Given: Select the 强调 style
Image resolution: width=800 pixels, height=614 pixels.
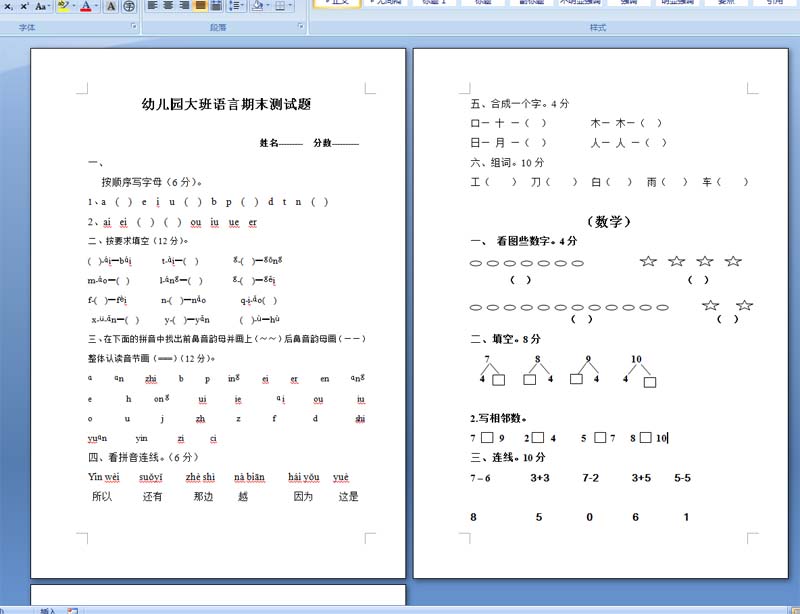Looking at the screenshot, I should click(629, 2).
